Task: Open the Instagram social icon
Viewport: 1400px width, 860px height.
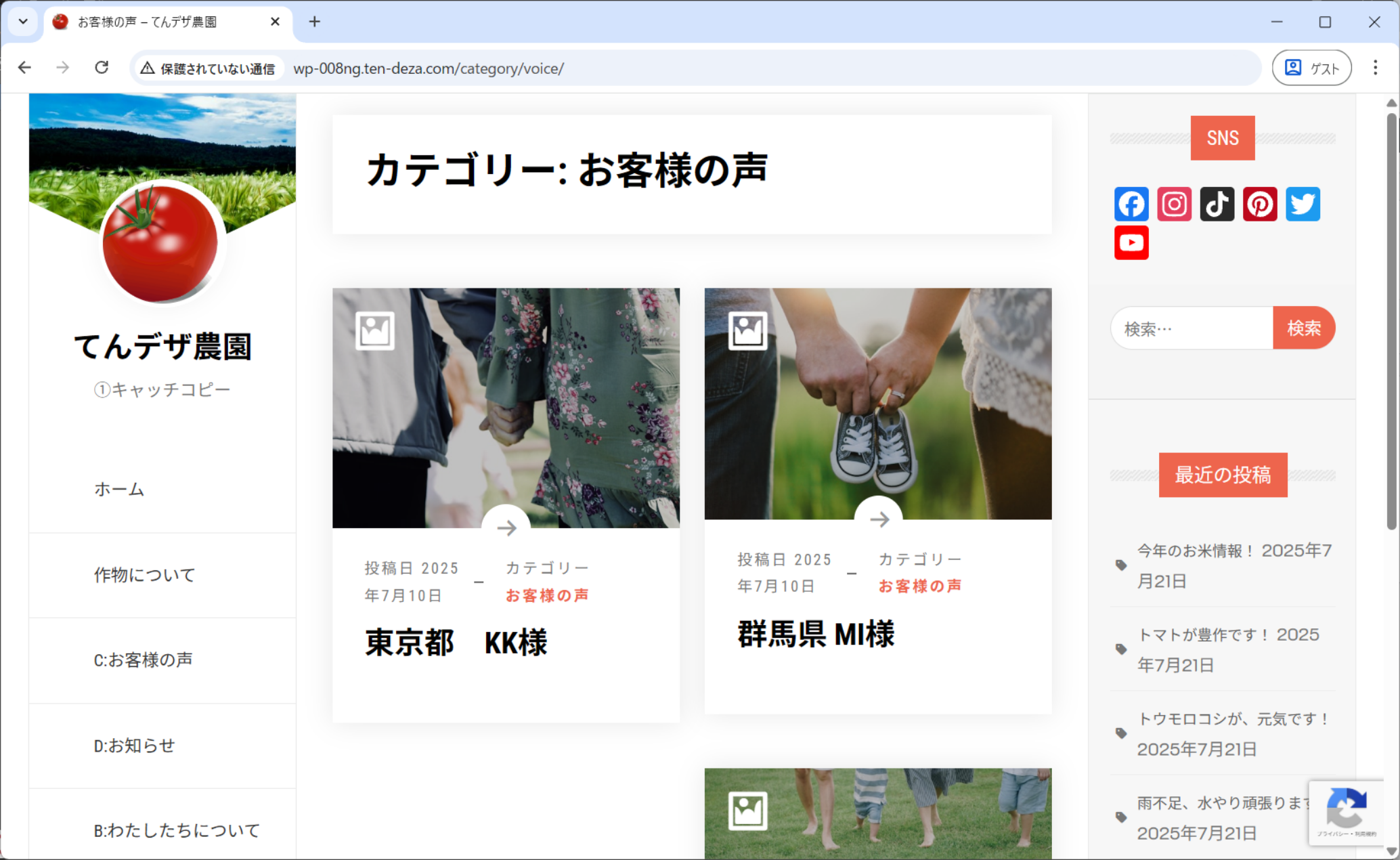Action: (x=1174, y=204)
